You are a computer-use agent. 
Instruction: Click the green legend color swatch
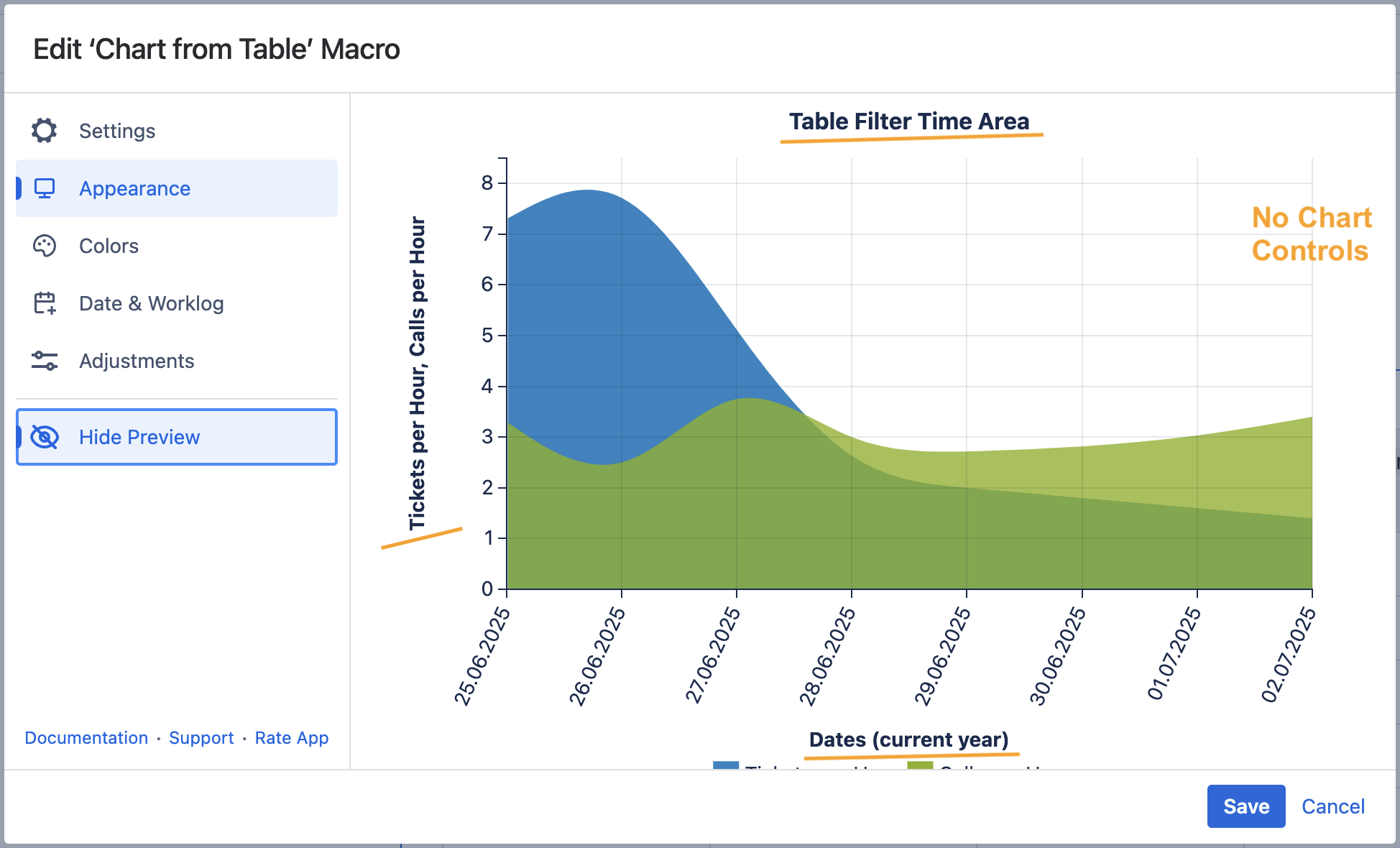tap(920, 765)
